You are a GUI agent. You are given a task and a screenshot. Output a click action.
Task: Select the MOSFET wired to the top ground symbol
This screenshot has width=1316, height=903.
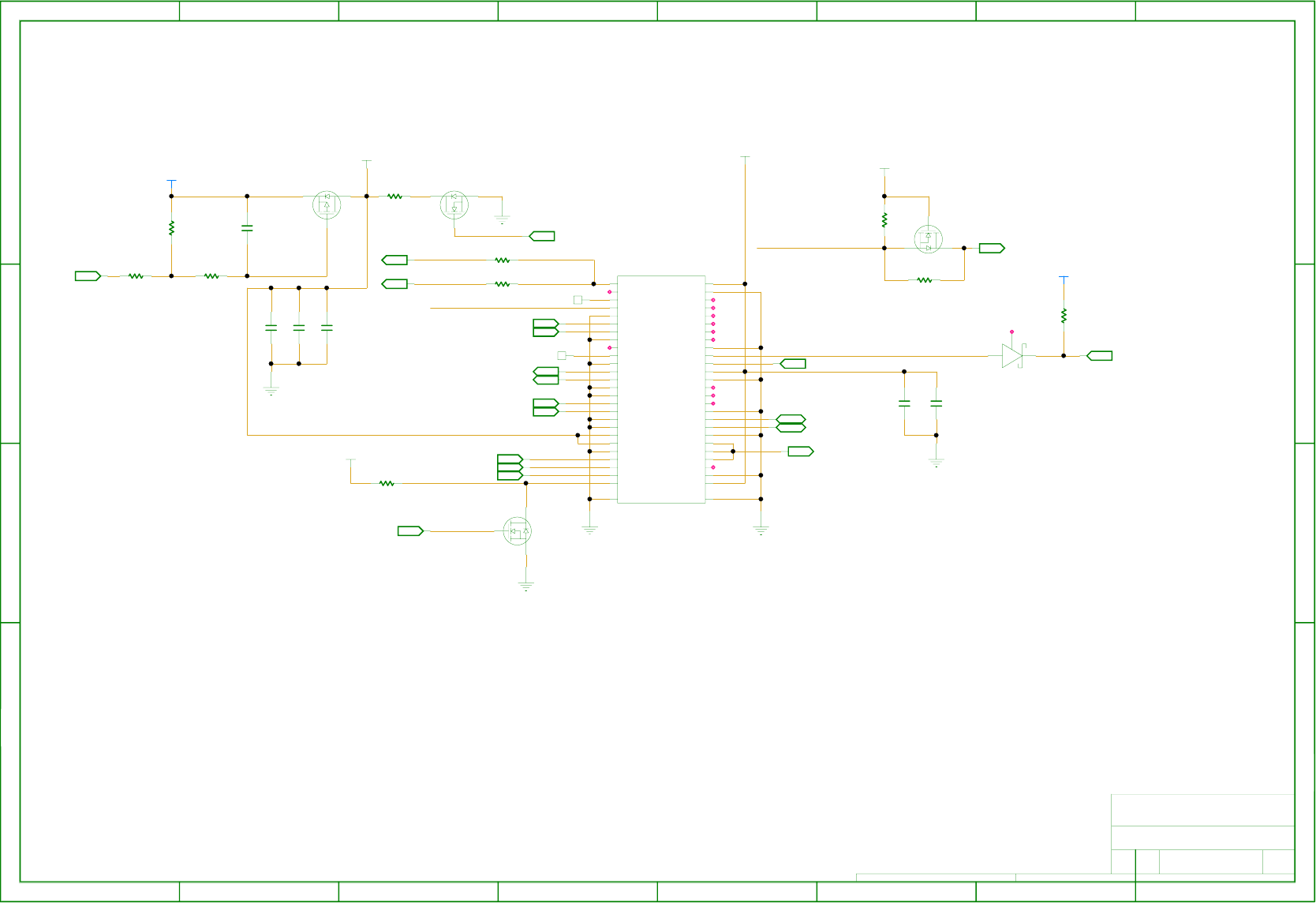tap(454, 205)
